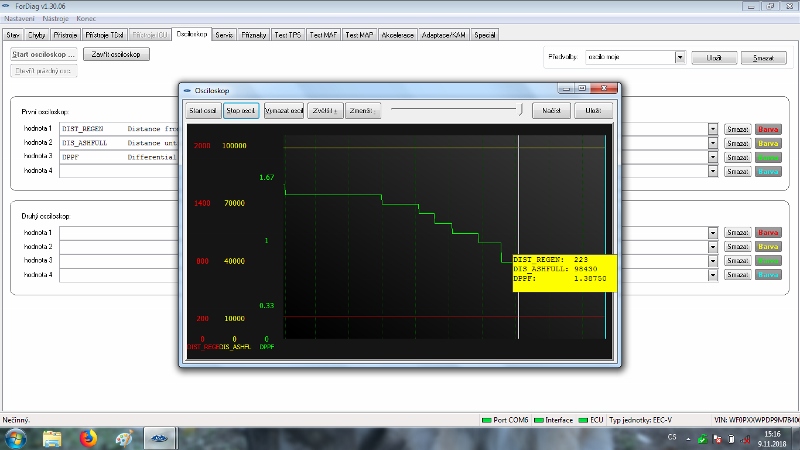Click the Zavřít osciloskop button
This screenshot has width=800, height=450.
coord(116,54)
